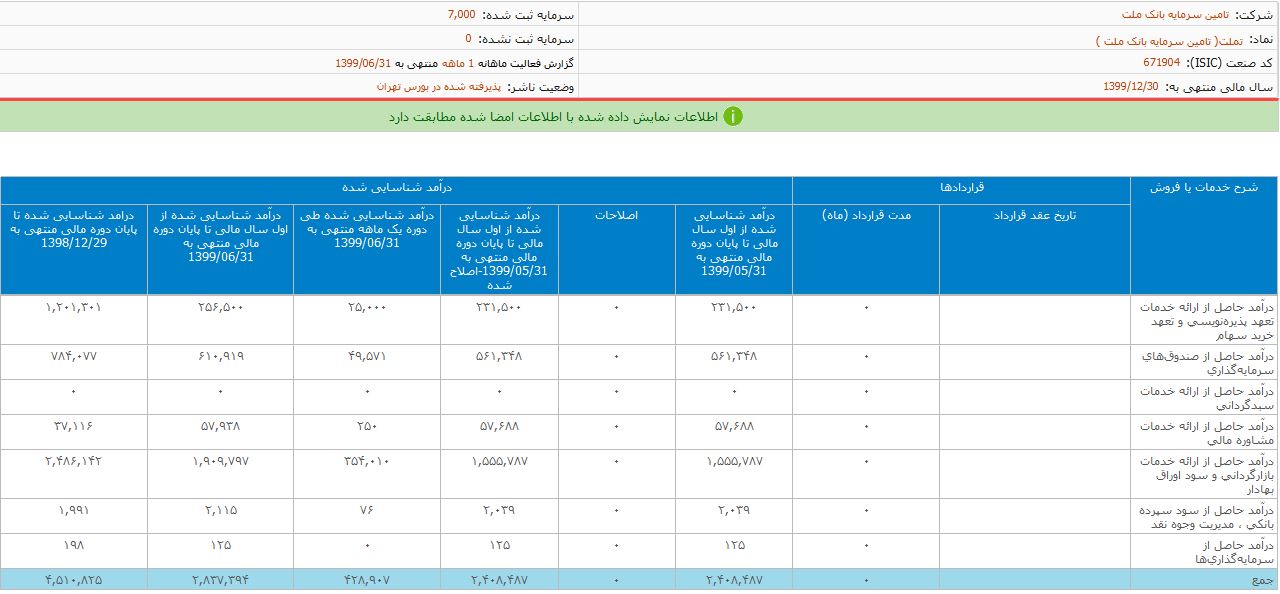Select the cell with value ۳۵۴,۰۱۰
The image size is (1280, 594).
366,461
